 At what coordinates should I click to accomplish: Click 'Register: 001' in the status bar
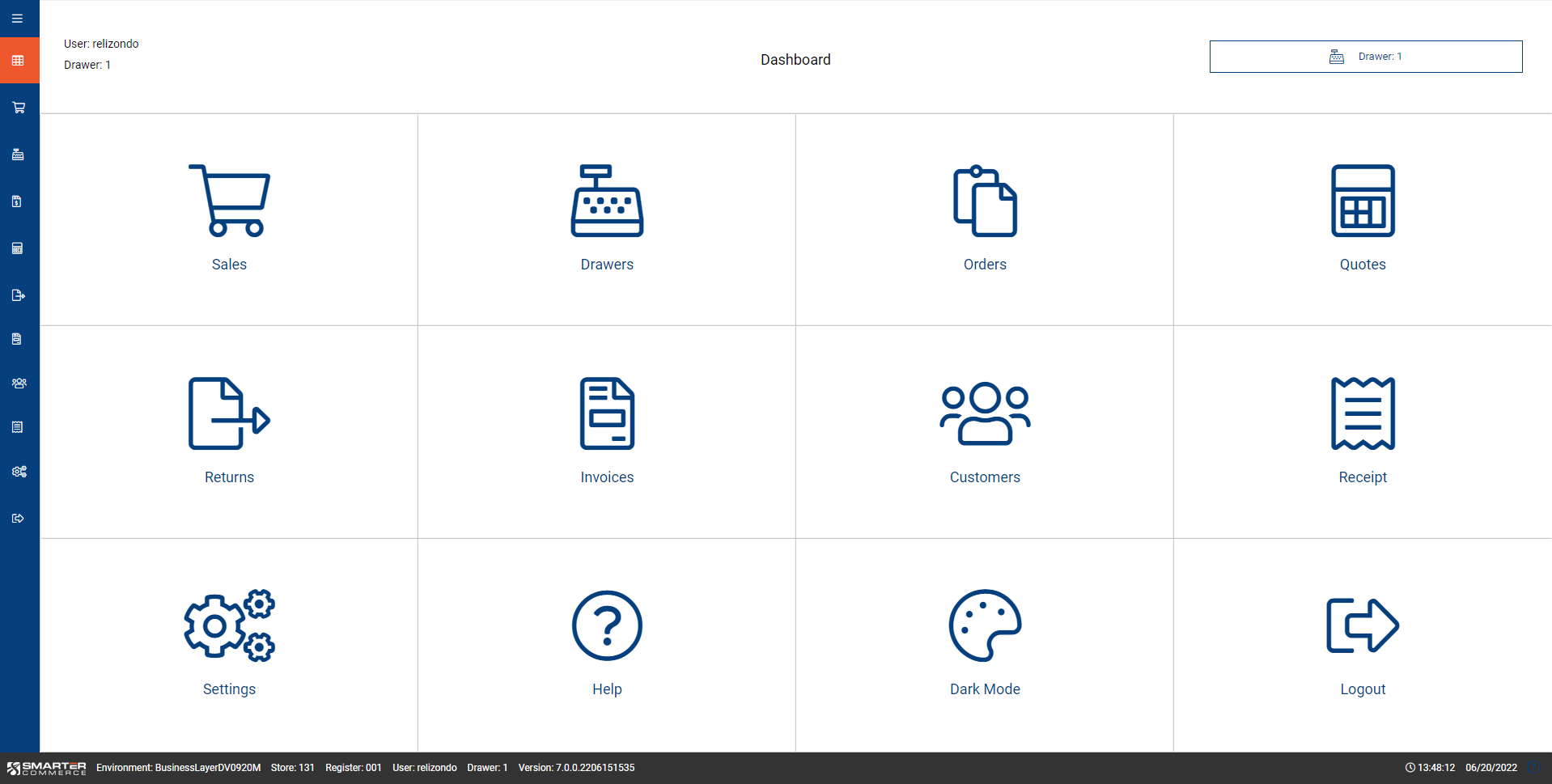(354, 768)
